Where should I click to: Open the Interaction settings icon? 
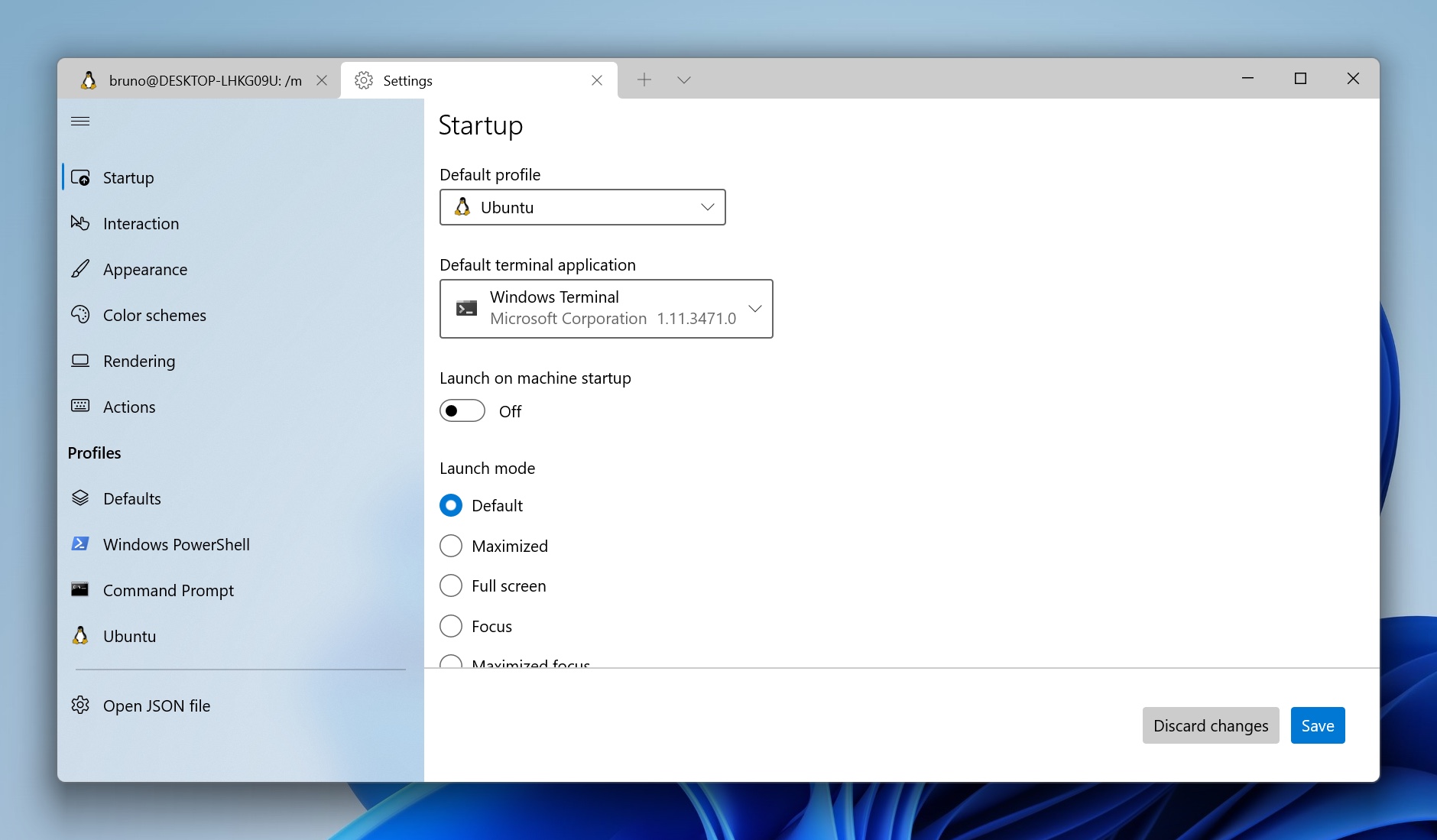(80, 223)
